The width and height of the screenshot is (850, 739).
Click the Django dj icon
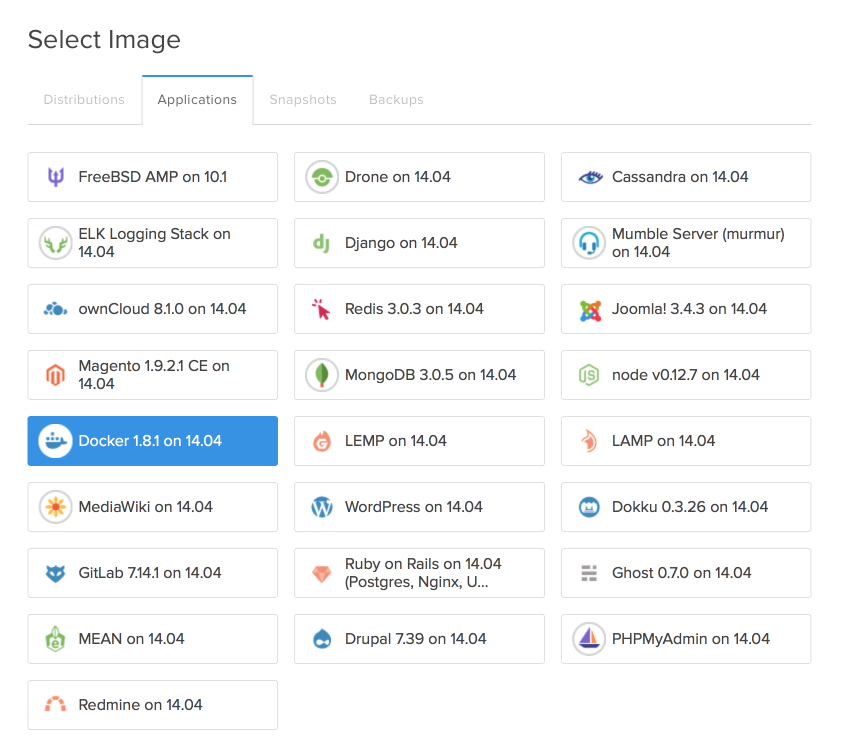[x=322, y=243]
